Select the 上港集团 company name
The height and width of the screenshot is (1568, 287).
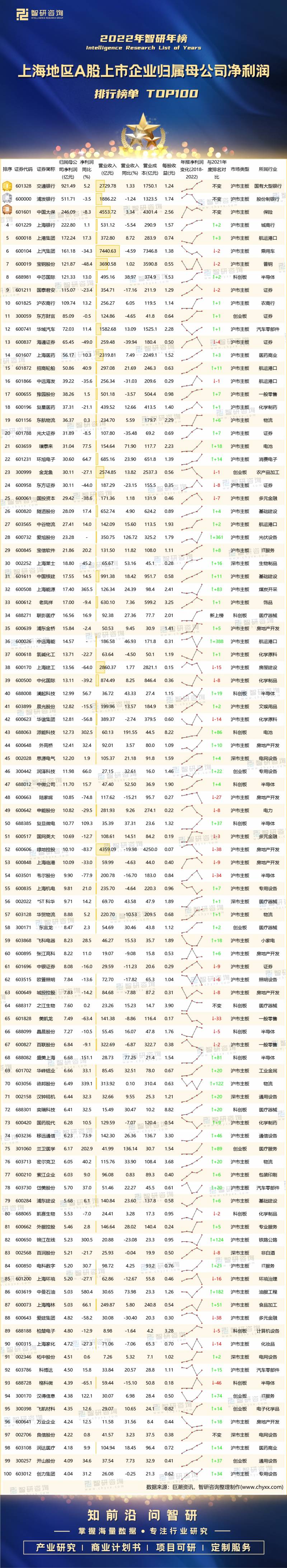[46, 238]
